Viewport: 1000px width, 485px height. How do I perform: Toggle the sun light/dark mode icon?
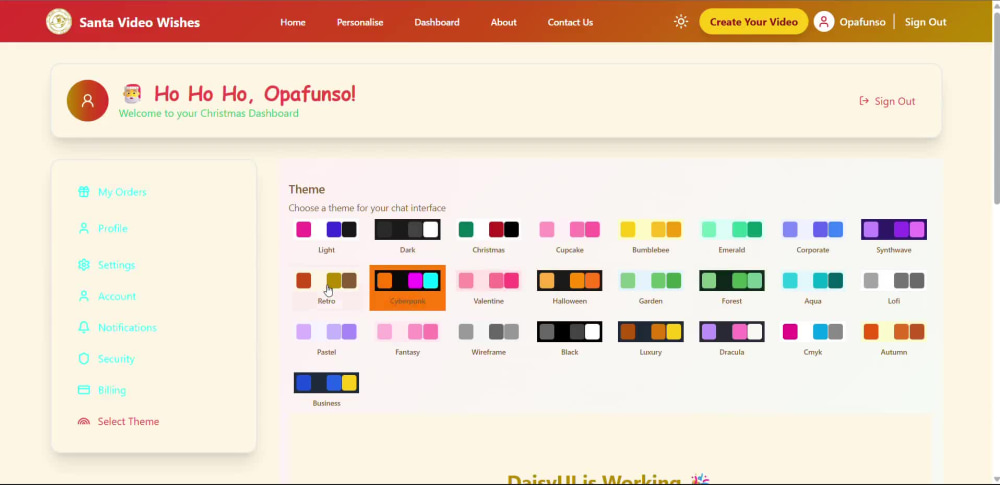(x=681, y=22)
